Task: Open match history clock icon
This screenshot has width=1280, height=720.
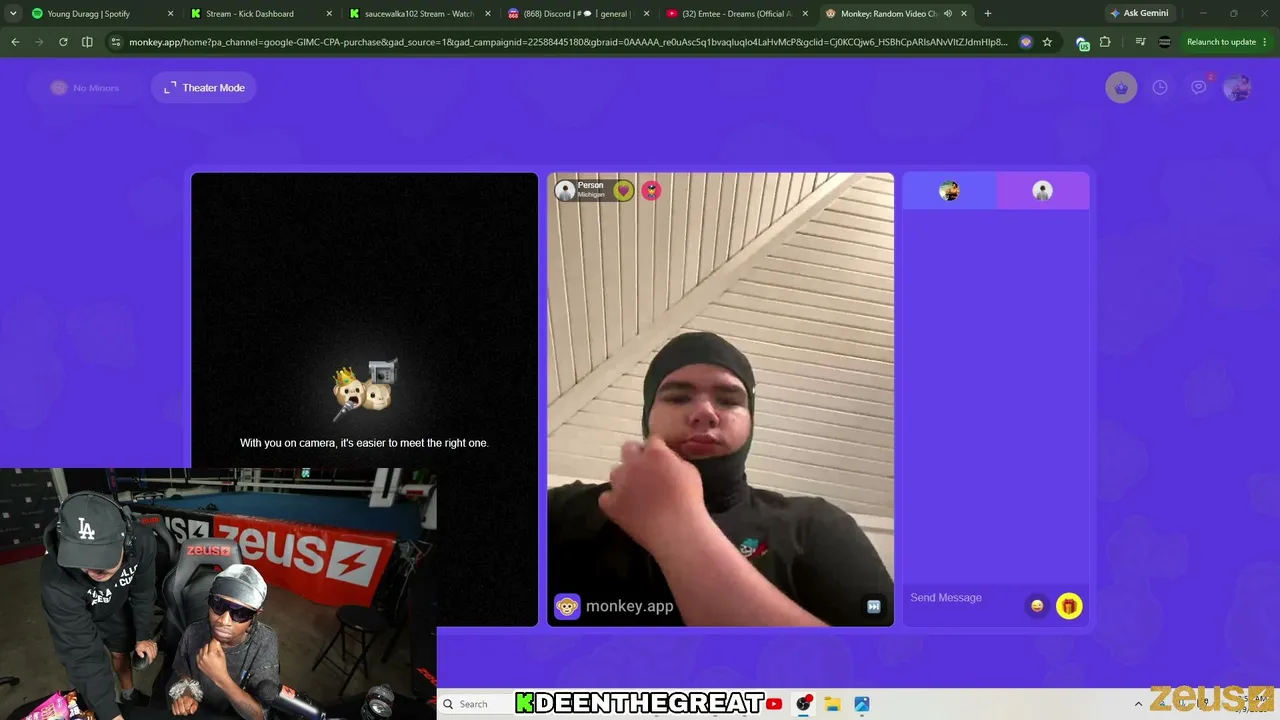Action: (x=1160, y=88)
